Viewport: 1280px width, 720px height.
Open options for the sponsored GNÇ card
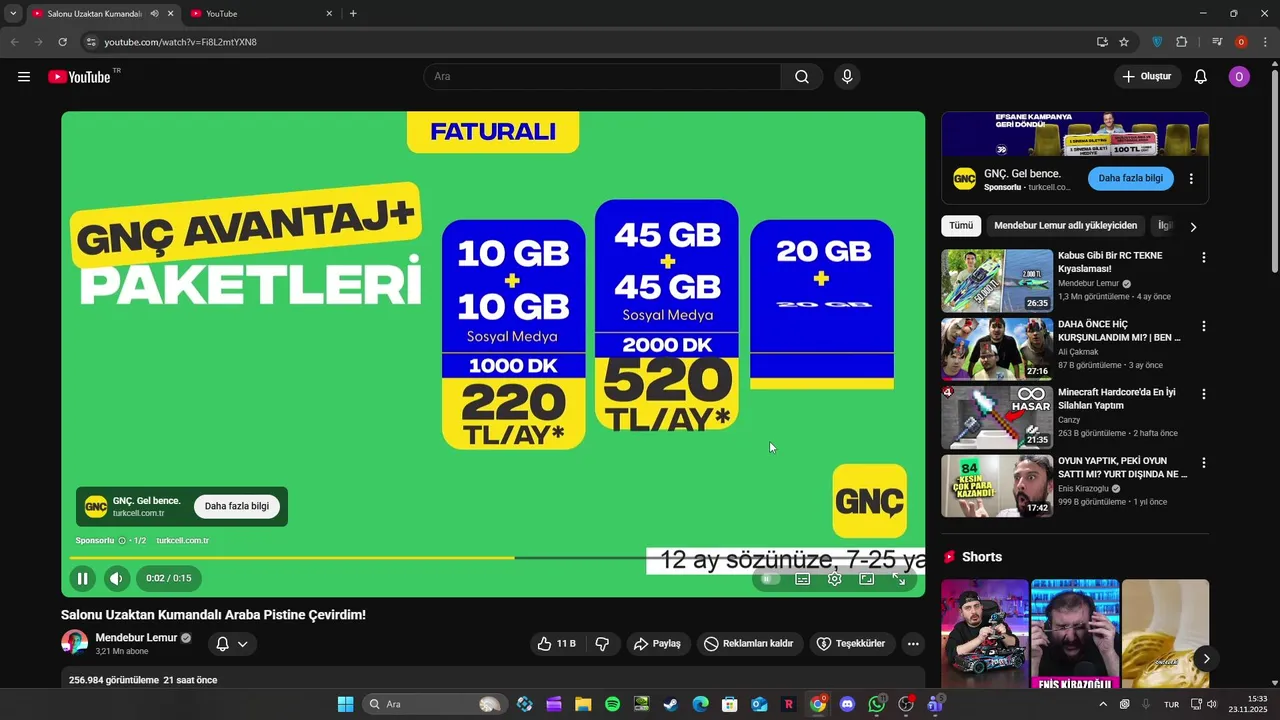tap(1191, 179)
